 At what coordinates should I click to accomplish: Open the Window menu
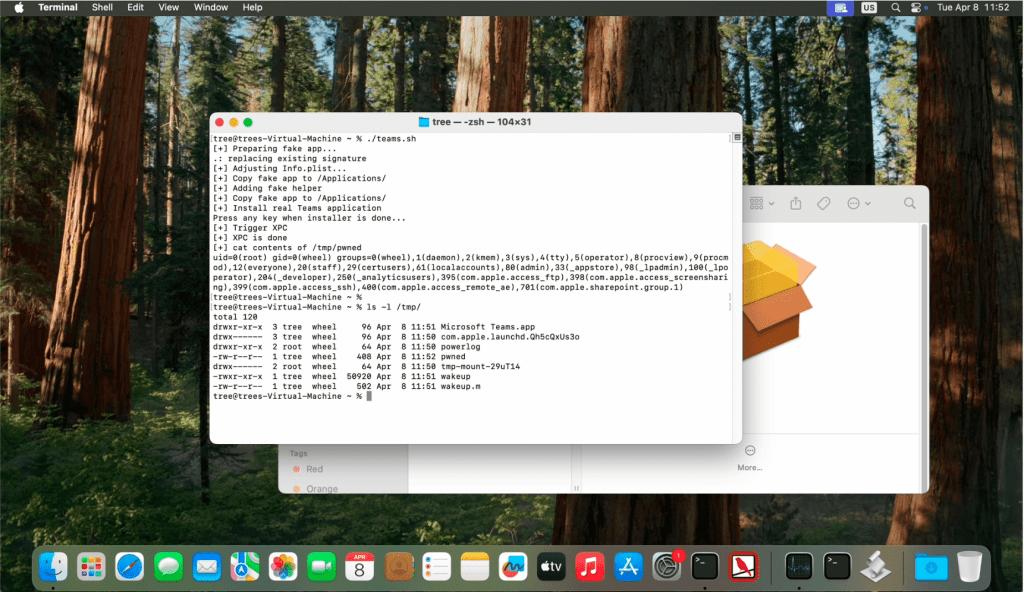(x=211, y=7)
